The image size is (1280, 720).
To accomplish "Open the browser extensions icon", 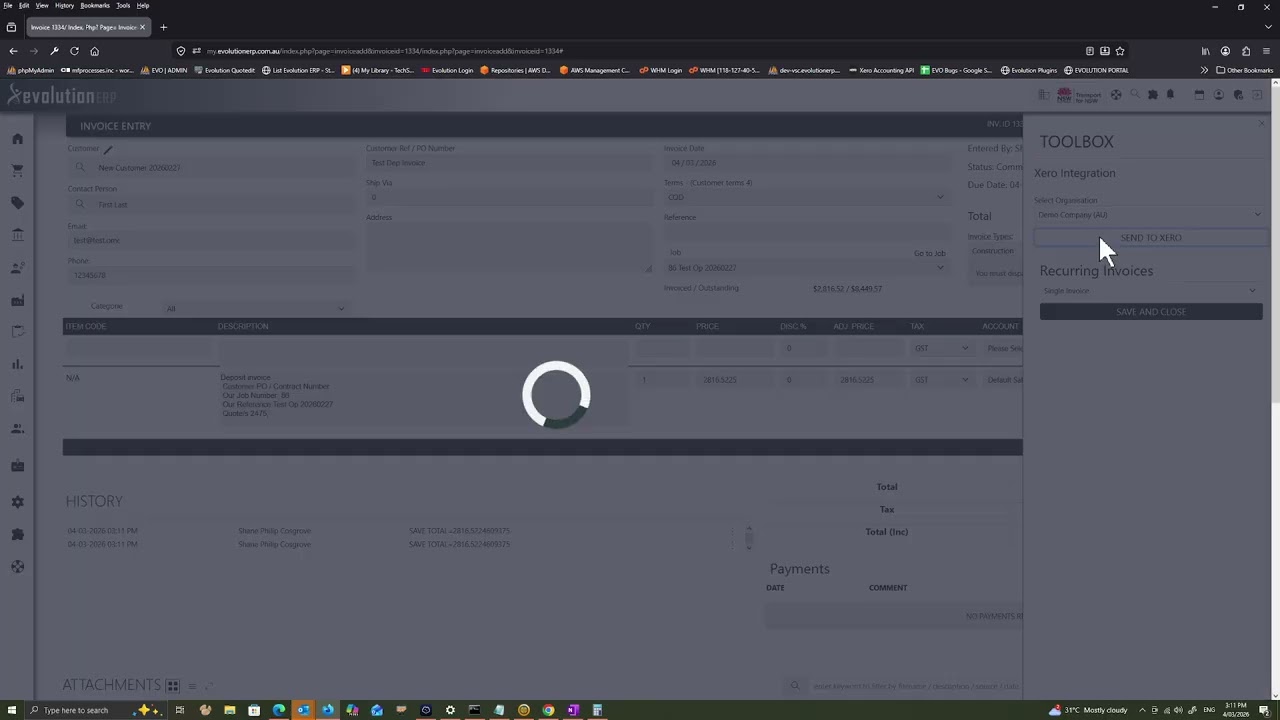I will coord(1246,51).
